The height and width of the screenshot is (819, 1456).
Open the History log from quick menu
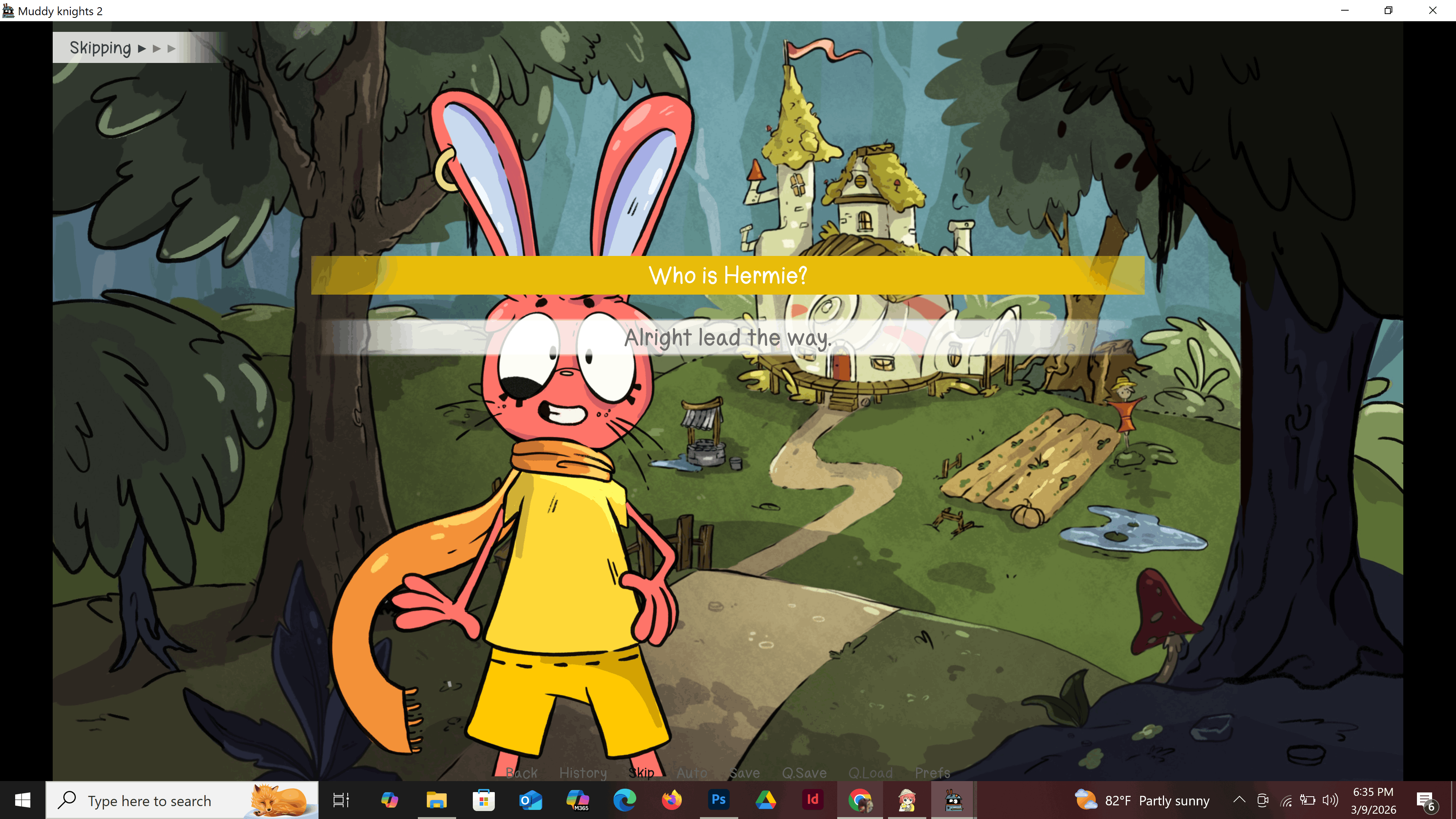tap(583, 773)
